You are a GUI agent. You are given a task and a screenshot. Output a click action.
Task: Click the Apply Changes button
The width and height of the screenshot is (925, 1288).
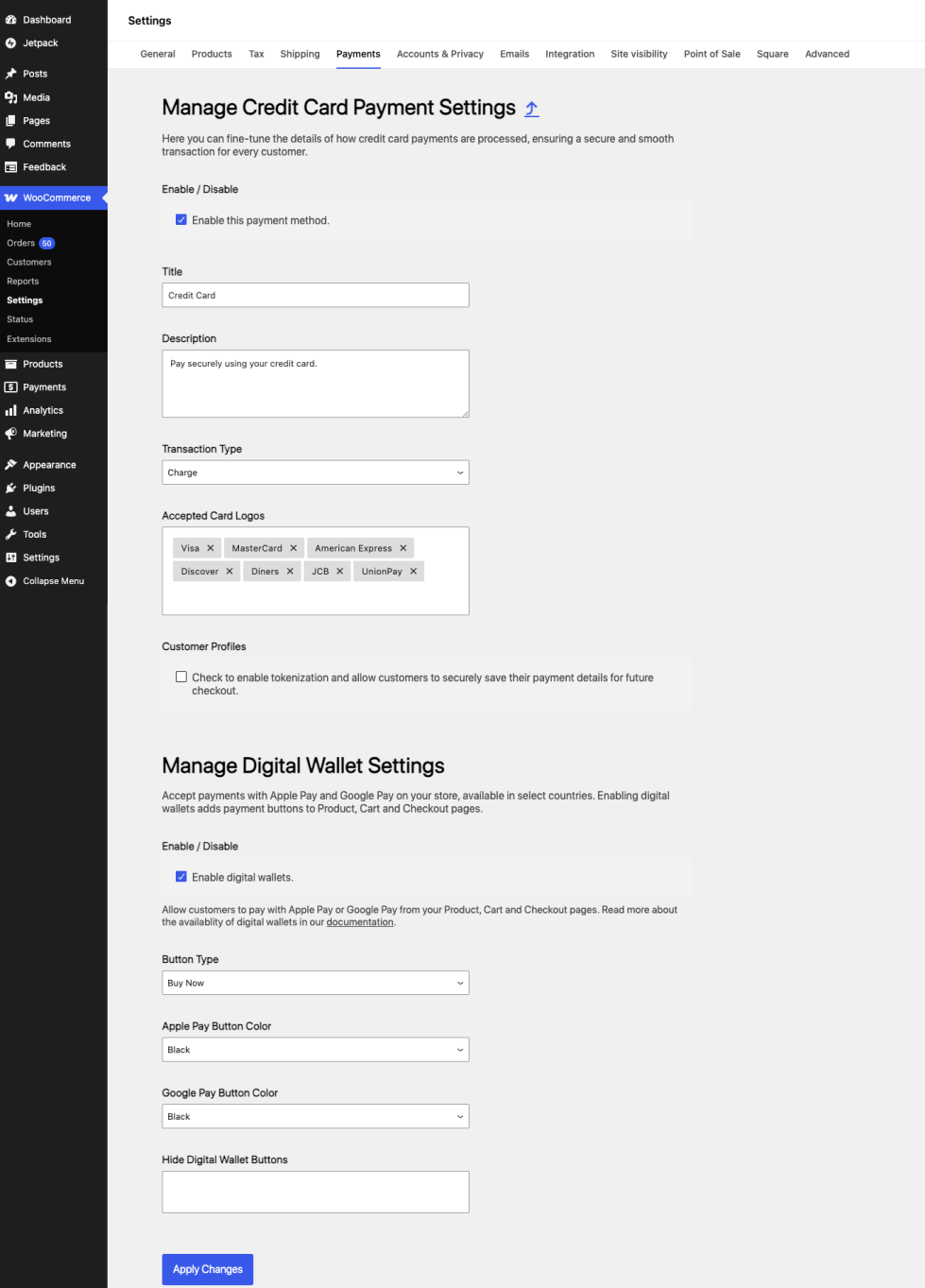coord(208,1269)
